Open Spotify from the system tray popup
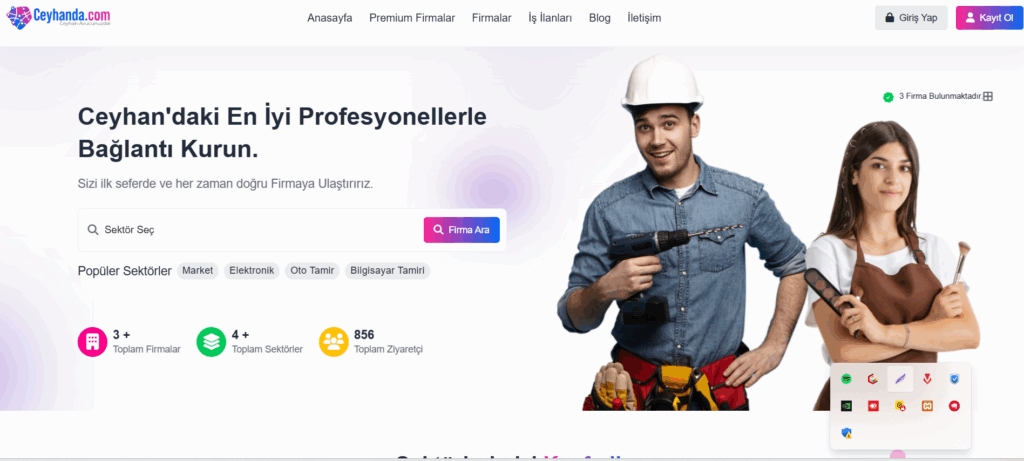This screenshot has height=461, width=1024. pos(846,379)
